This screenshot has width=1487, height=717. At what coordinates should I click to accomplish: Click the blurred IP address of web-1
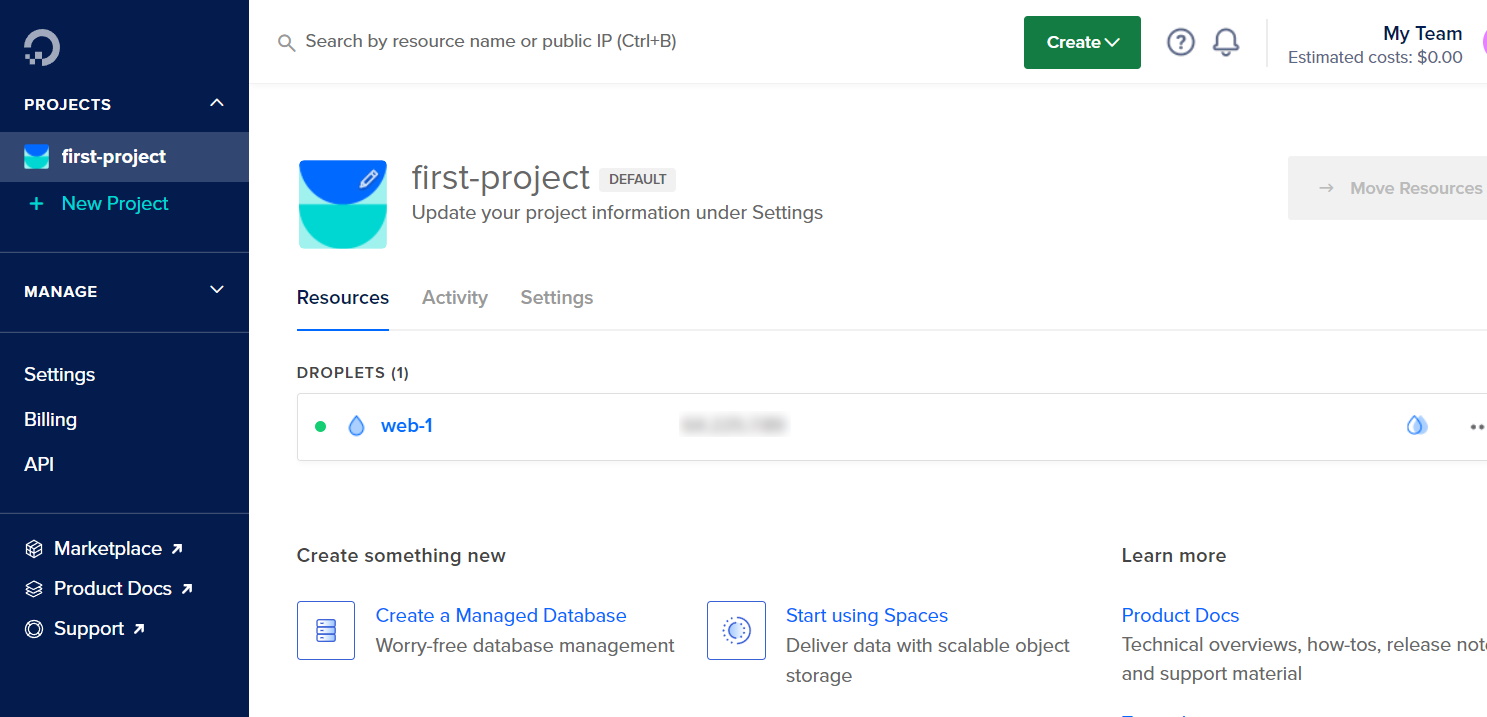(x=733, y=426)
